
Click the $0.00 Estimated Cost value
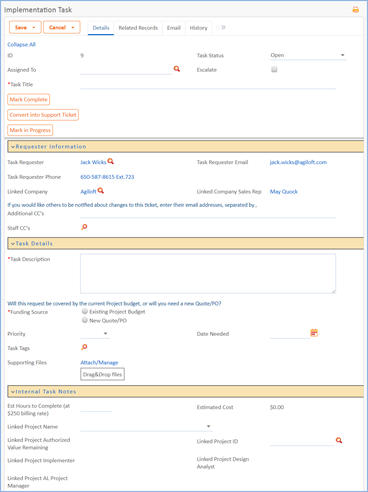pyautogui.click(x=277, y=407)
